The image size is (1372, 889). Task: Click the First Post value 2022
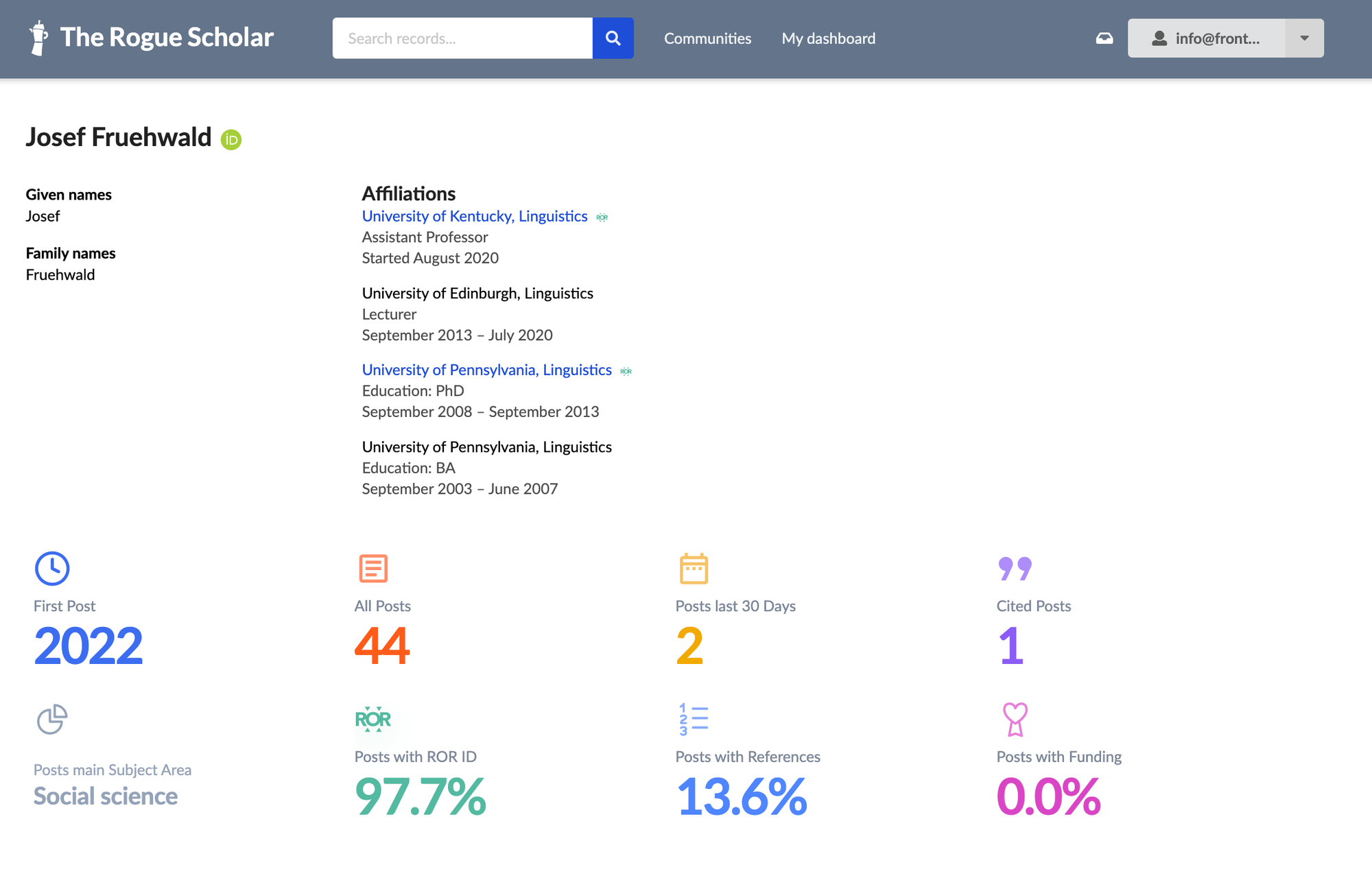click(x=88, y=646)
